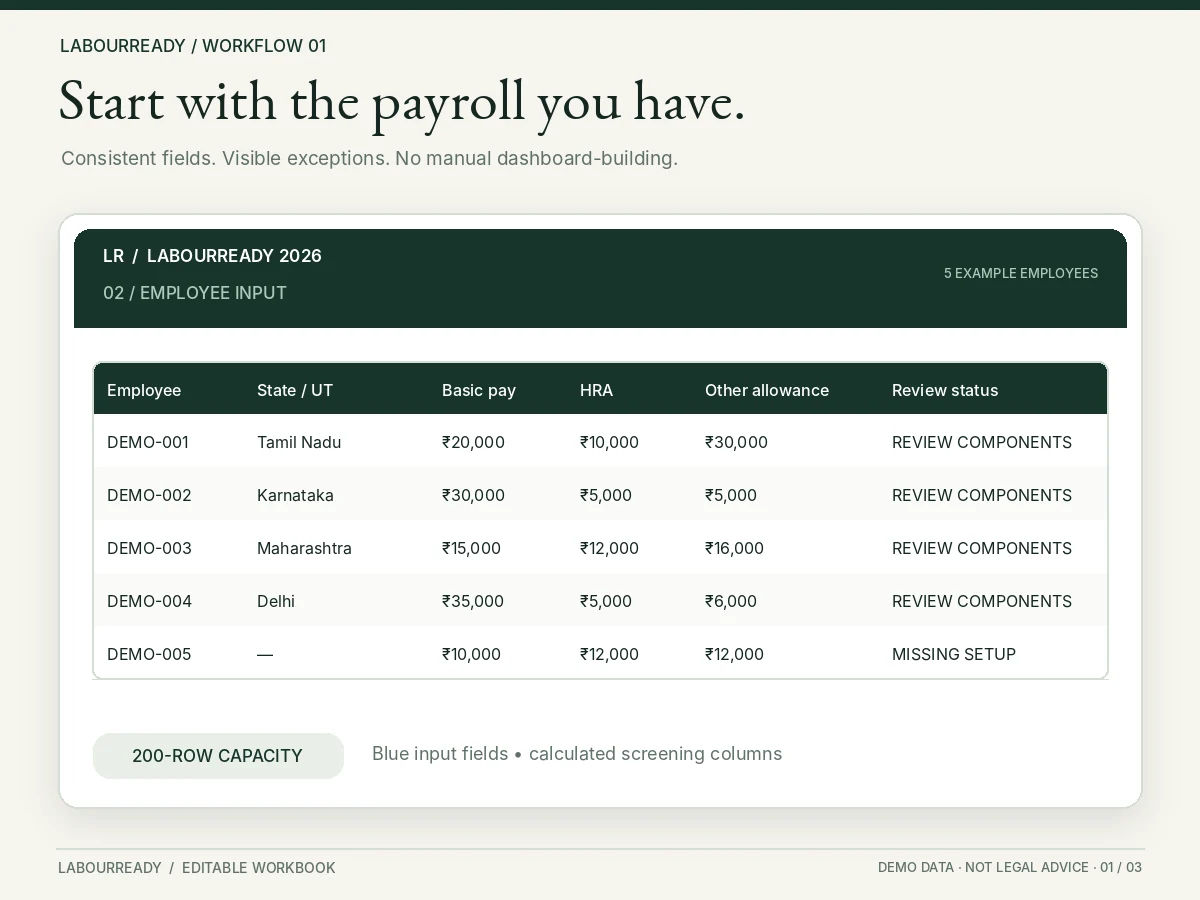Select the ₹30,000 other allowance for DEMO-001
Screen dimensions: 1200x900
point(736,442)
